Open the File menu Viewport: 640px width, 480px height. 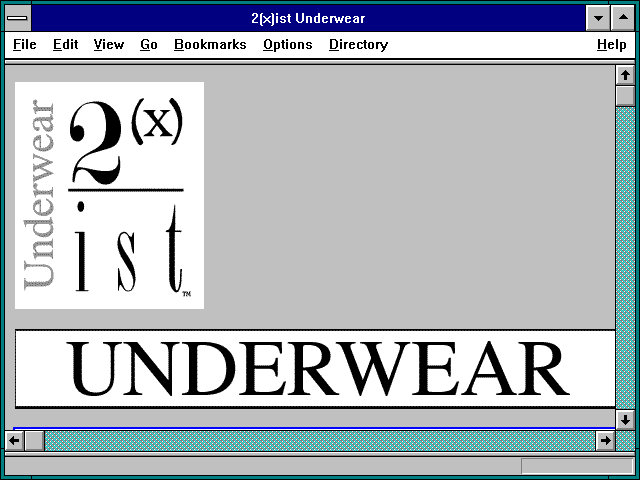coord(25,44)
